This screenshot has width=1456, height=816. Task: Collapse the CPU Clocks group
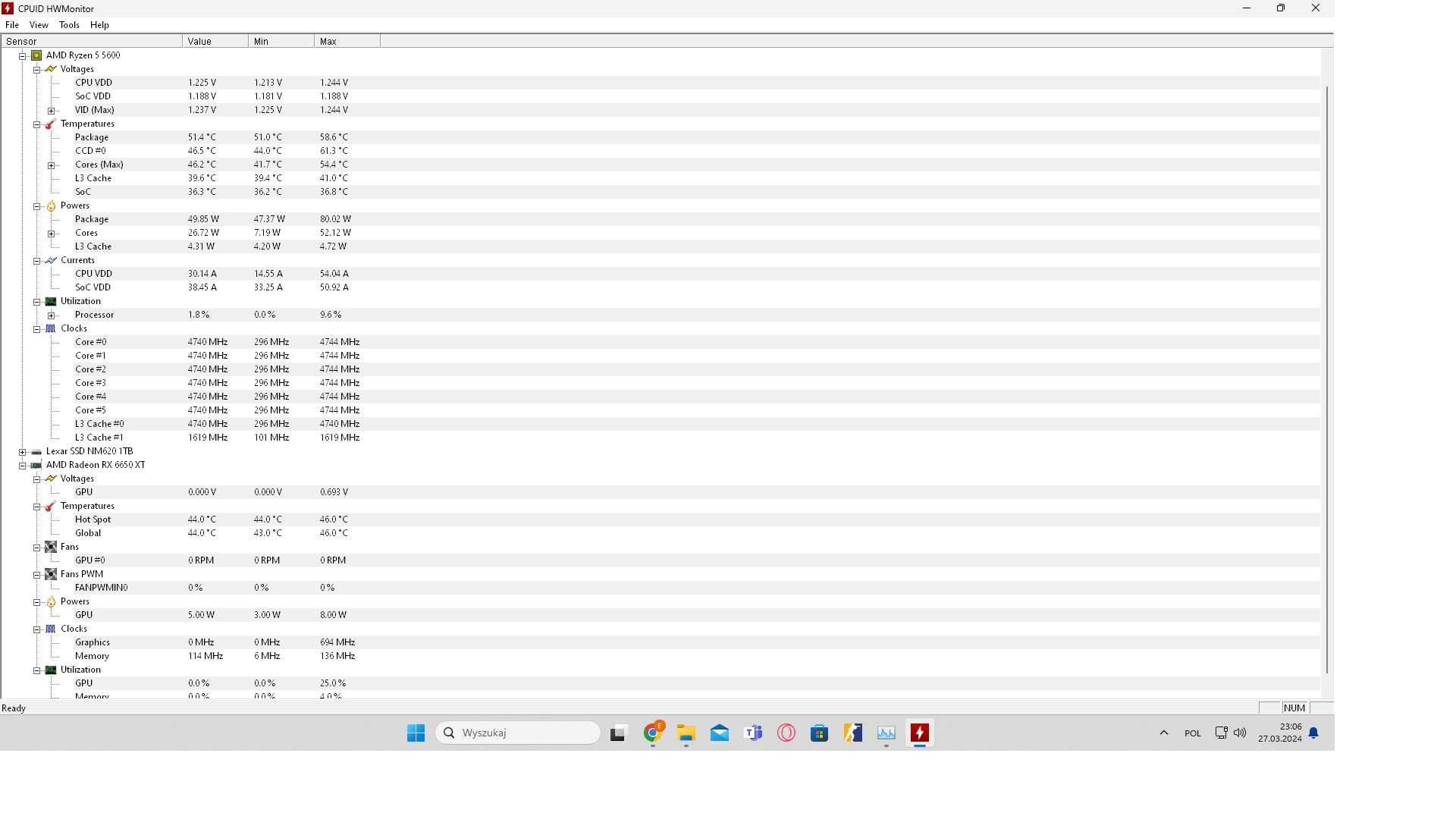(36, 328)
